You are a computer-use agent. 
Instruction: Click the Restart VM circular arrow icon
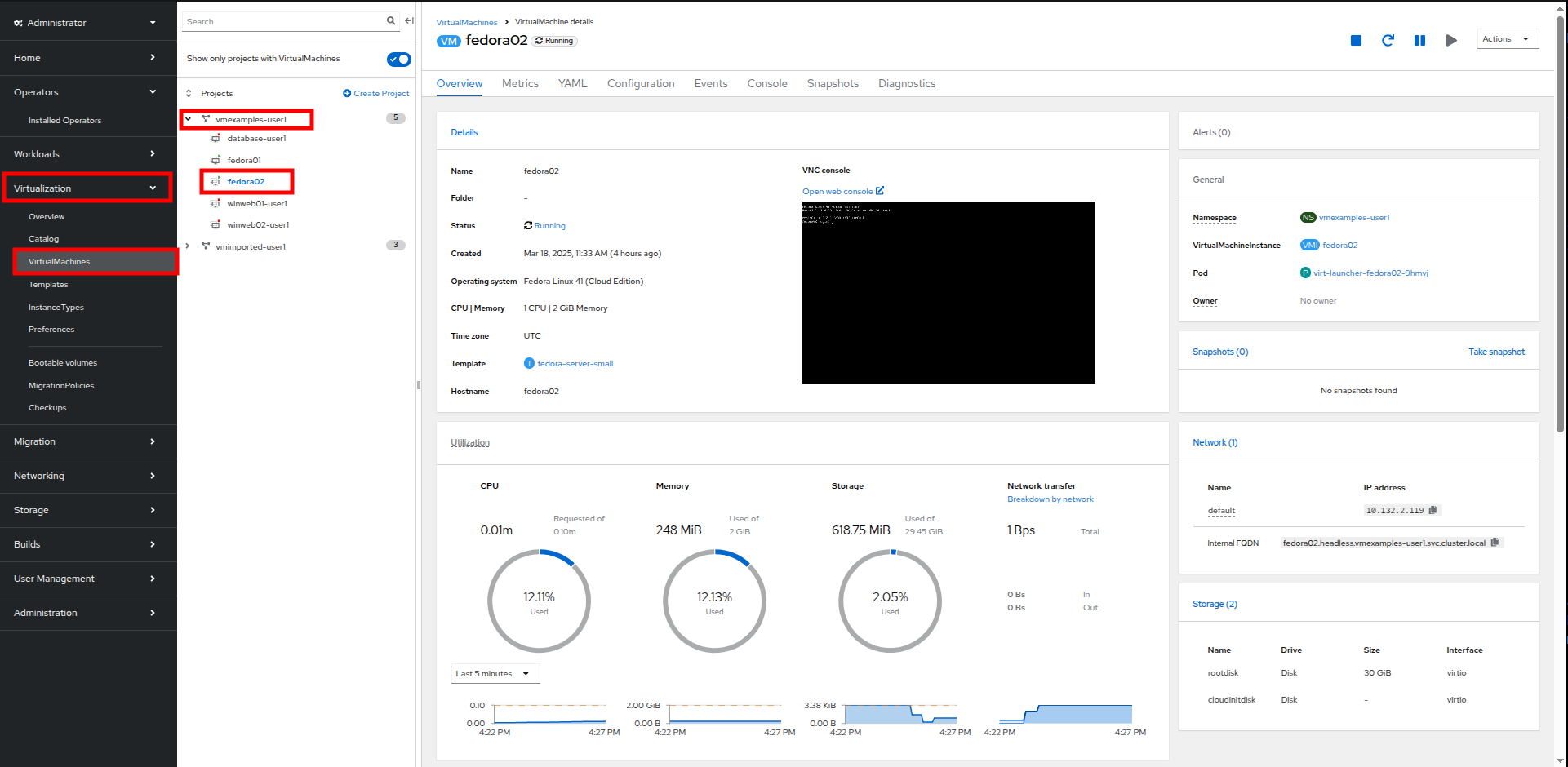pos(1388,40)
